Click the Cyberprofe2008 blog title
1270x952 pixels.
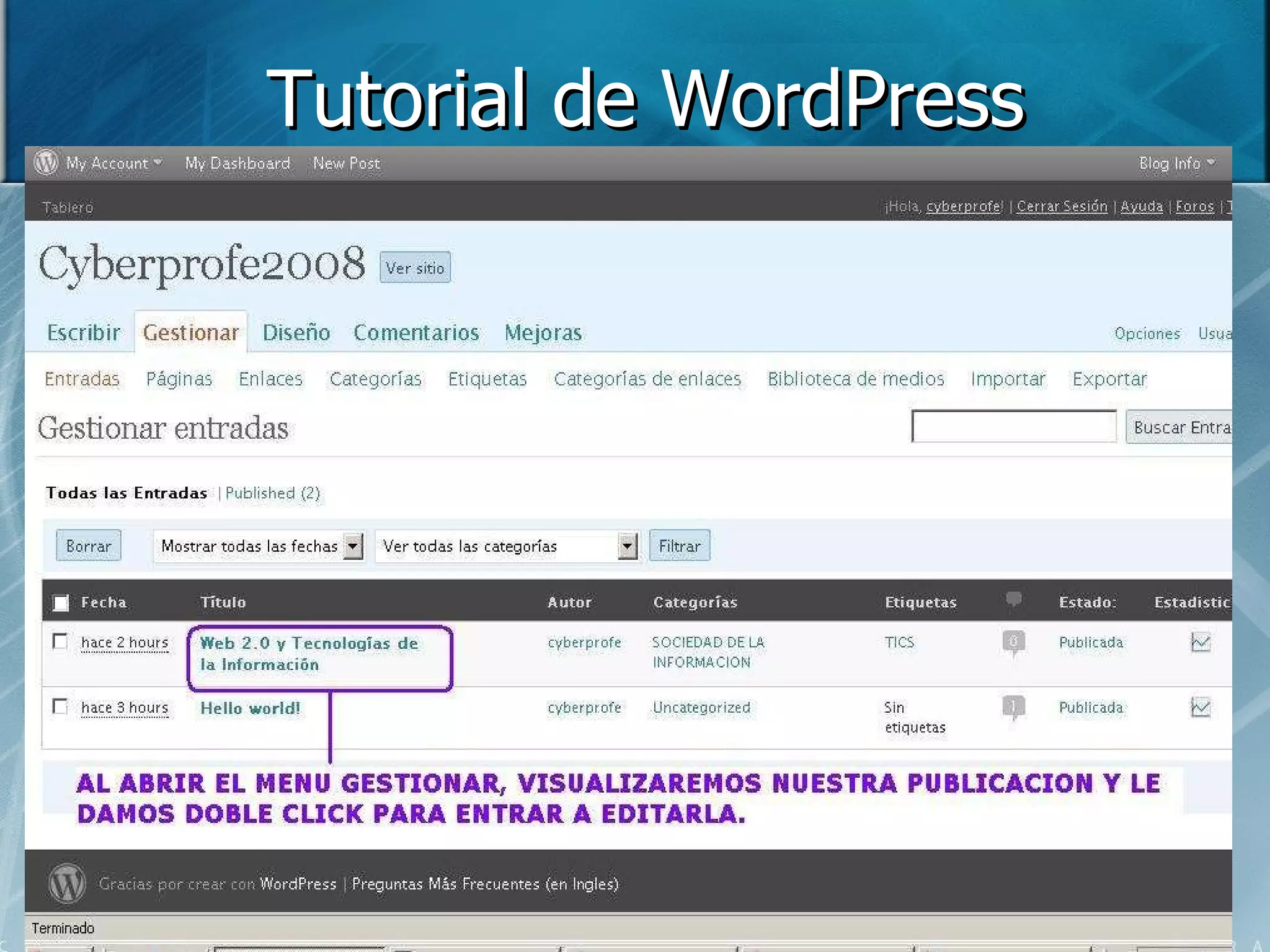pyautogui.click(x=202, y=265)
